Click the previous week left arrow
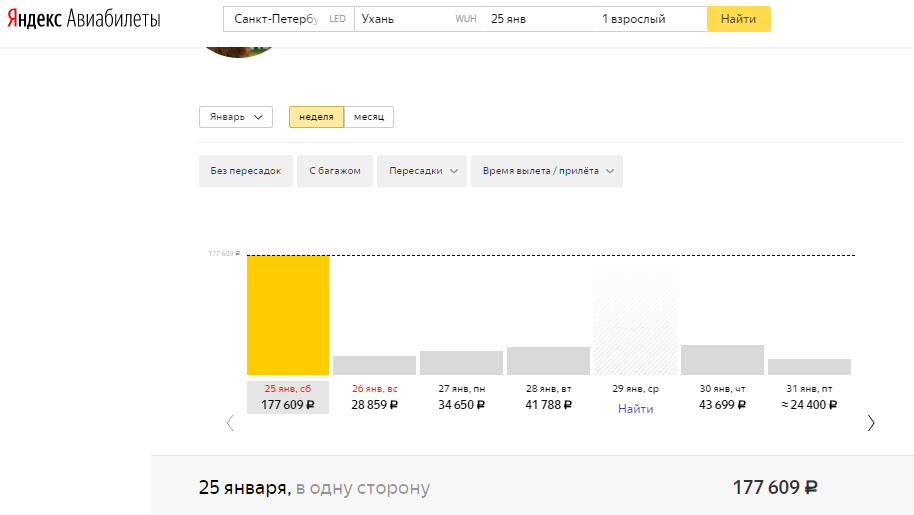The height and width of the screenshot is (515, 914). click(230, 423)
